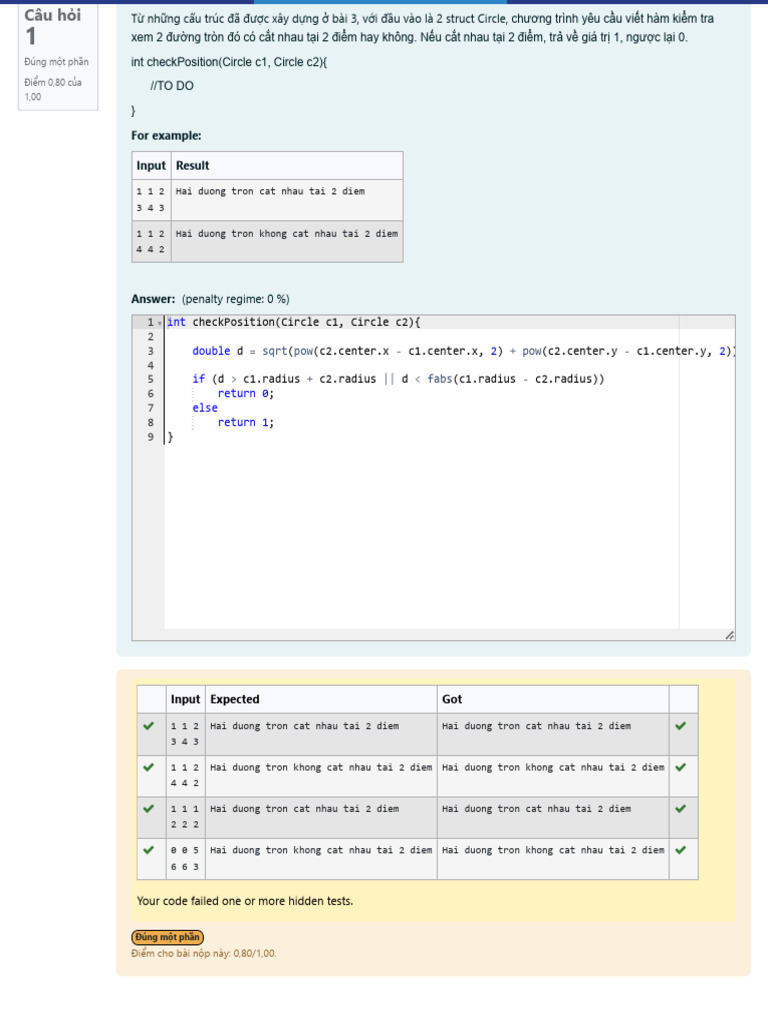Click 'Input' header in the example table
The height and width of the screenshot is (1024, 768).
[151, 166]
